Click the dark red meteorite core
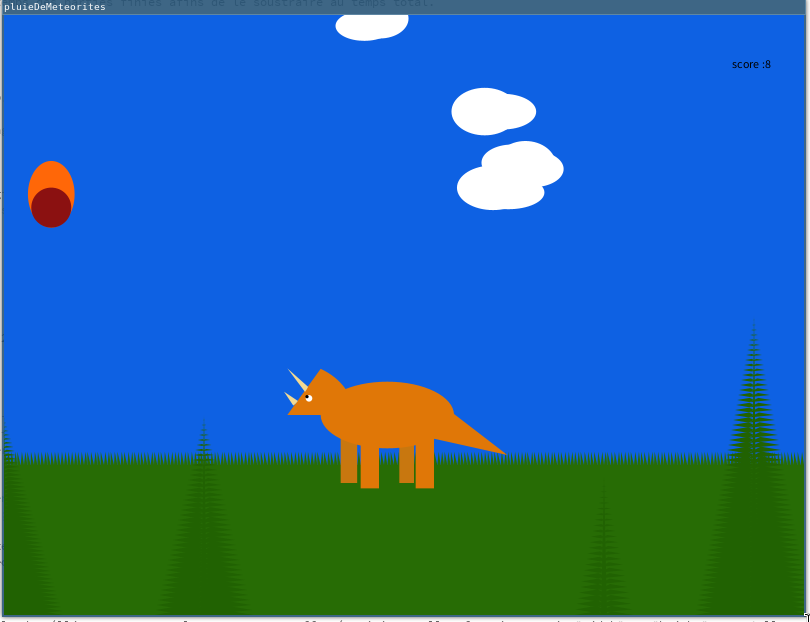 51,208
